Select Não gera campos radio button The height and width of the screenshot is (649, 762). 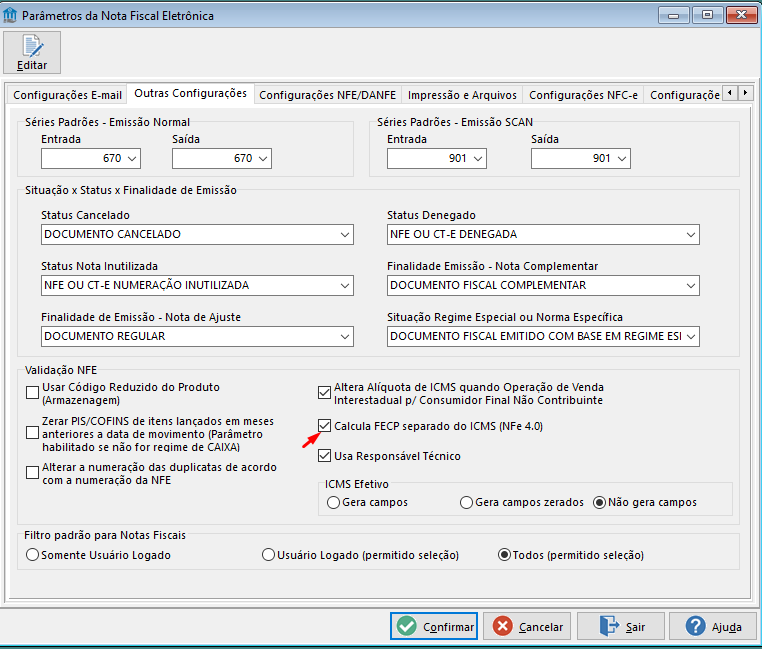600,502
